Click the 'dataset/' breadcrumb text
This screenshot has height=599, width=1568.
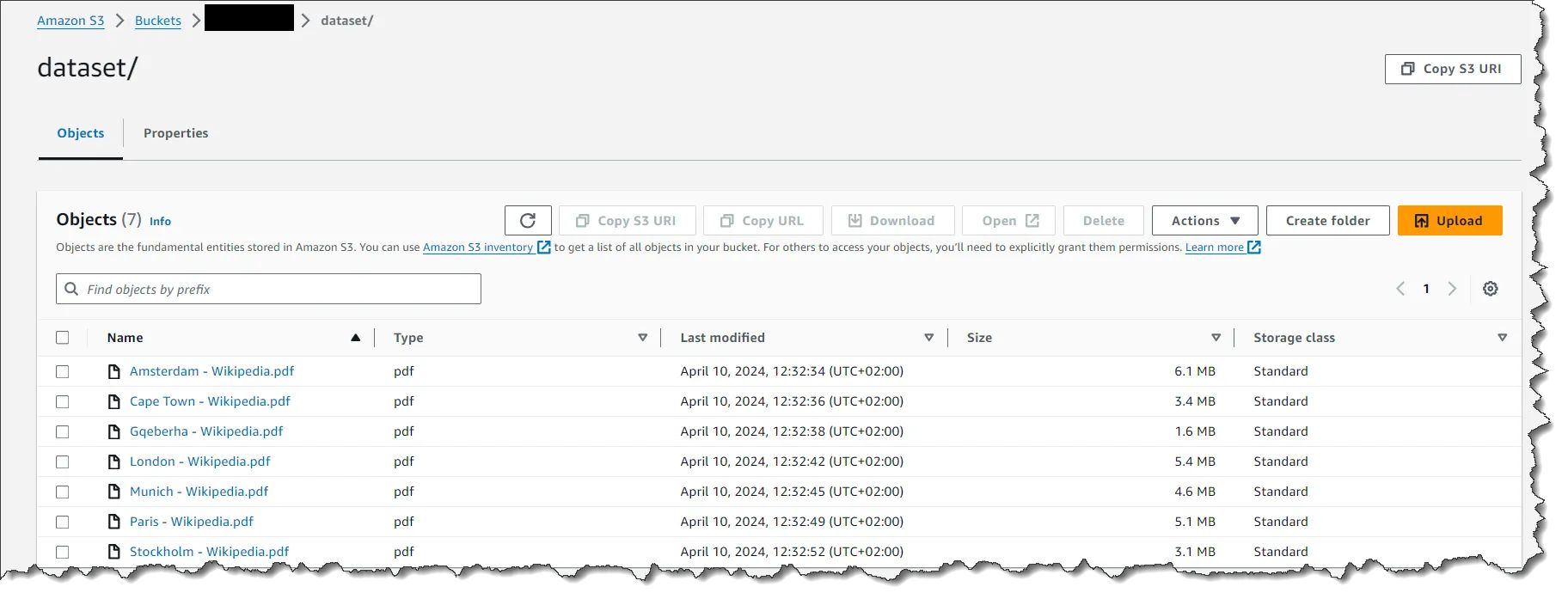tap(347, 21)
